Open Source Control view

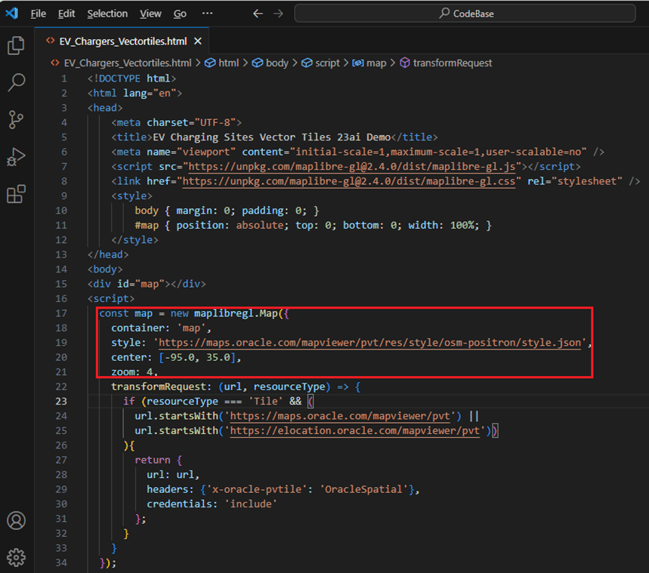(x=16, y=120)
